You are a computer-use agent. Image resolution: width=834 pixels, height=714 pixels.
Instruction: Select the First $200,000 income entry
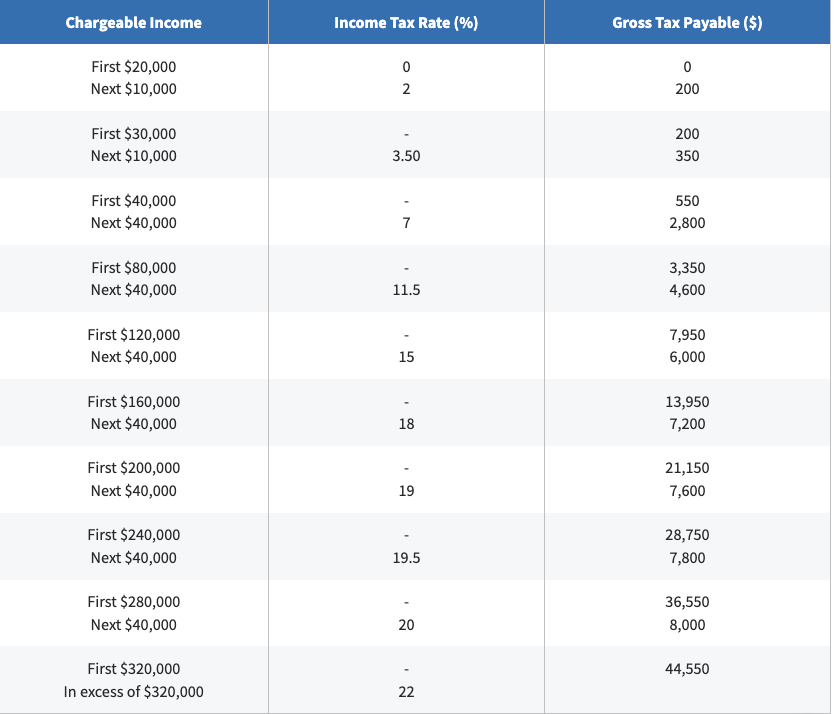tap(134, 468)
